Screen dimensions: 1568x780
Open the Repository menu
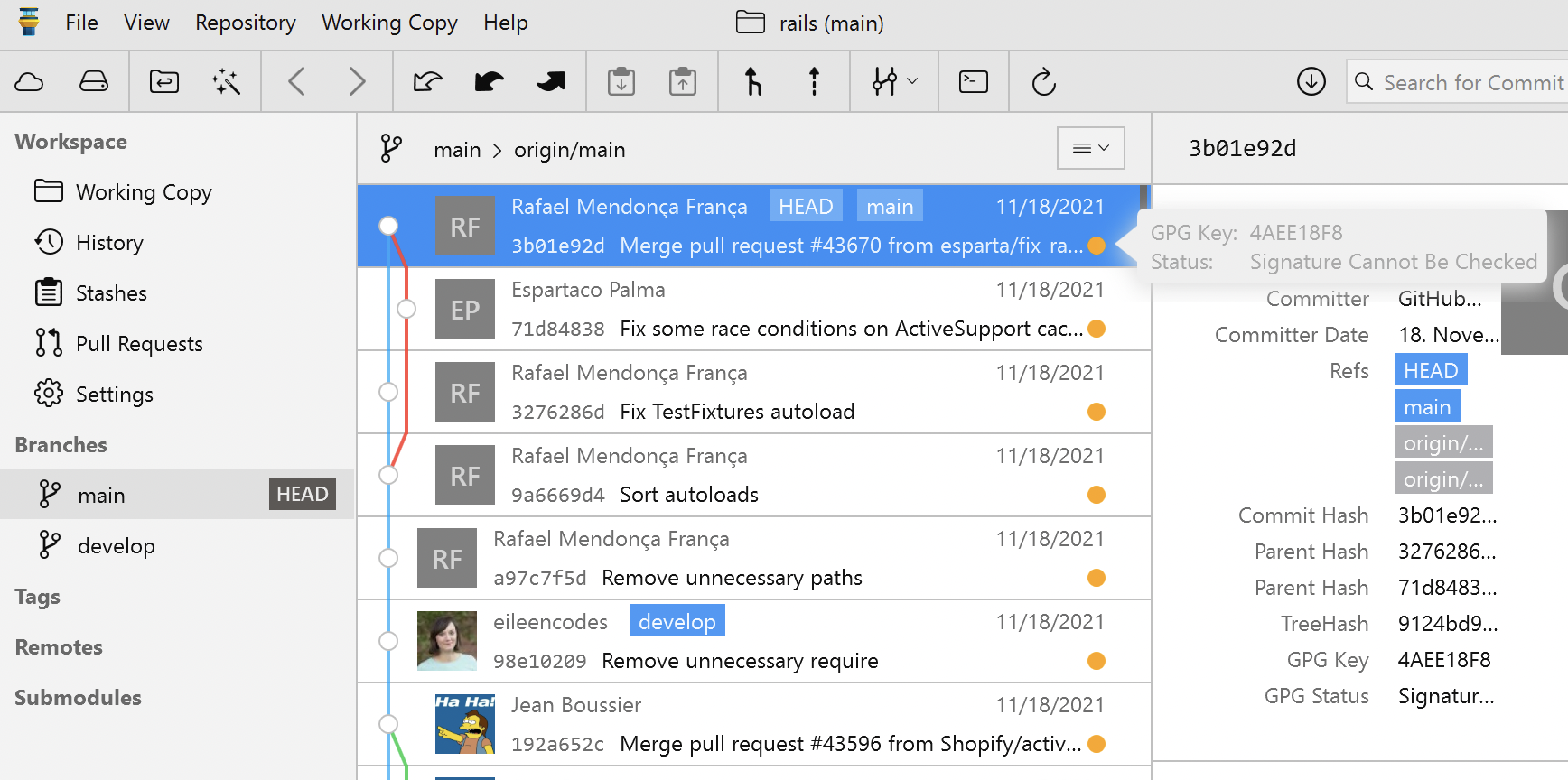click(245, 23)
